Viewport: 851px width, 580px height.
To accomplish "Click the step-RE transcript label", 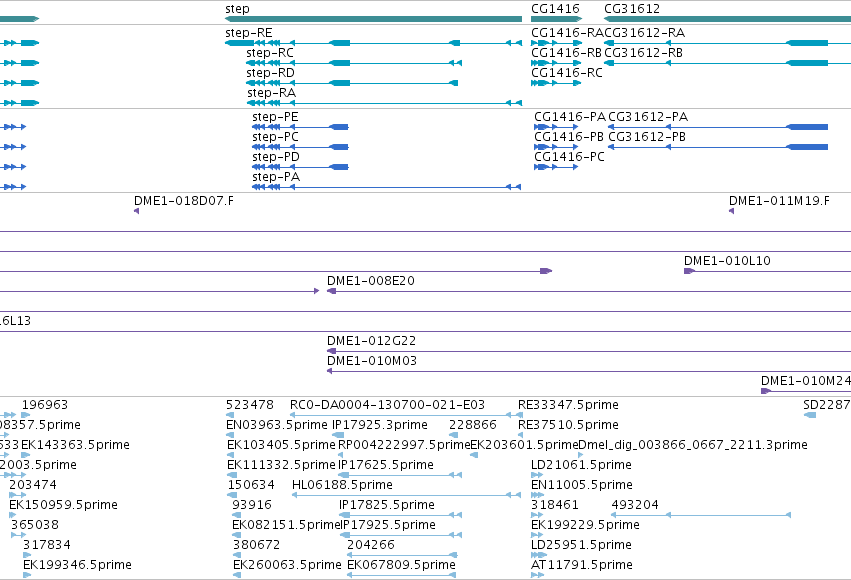I will 249,33.
